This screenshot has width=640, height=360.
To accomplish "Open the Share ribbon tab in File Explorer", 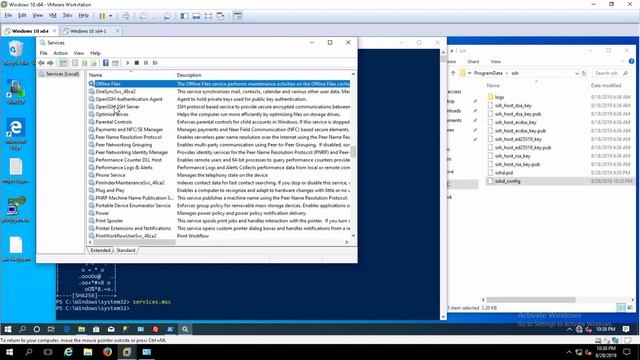I will tap(473, 62).
